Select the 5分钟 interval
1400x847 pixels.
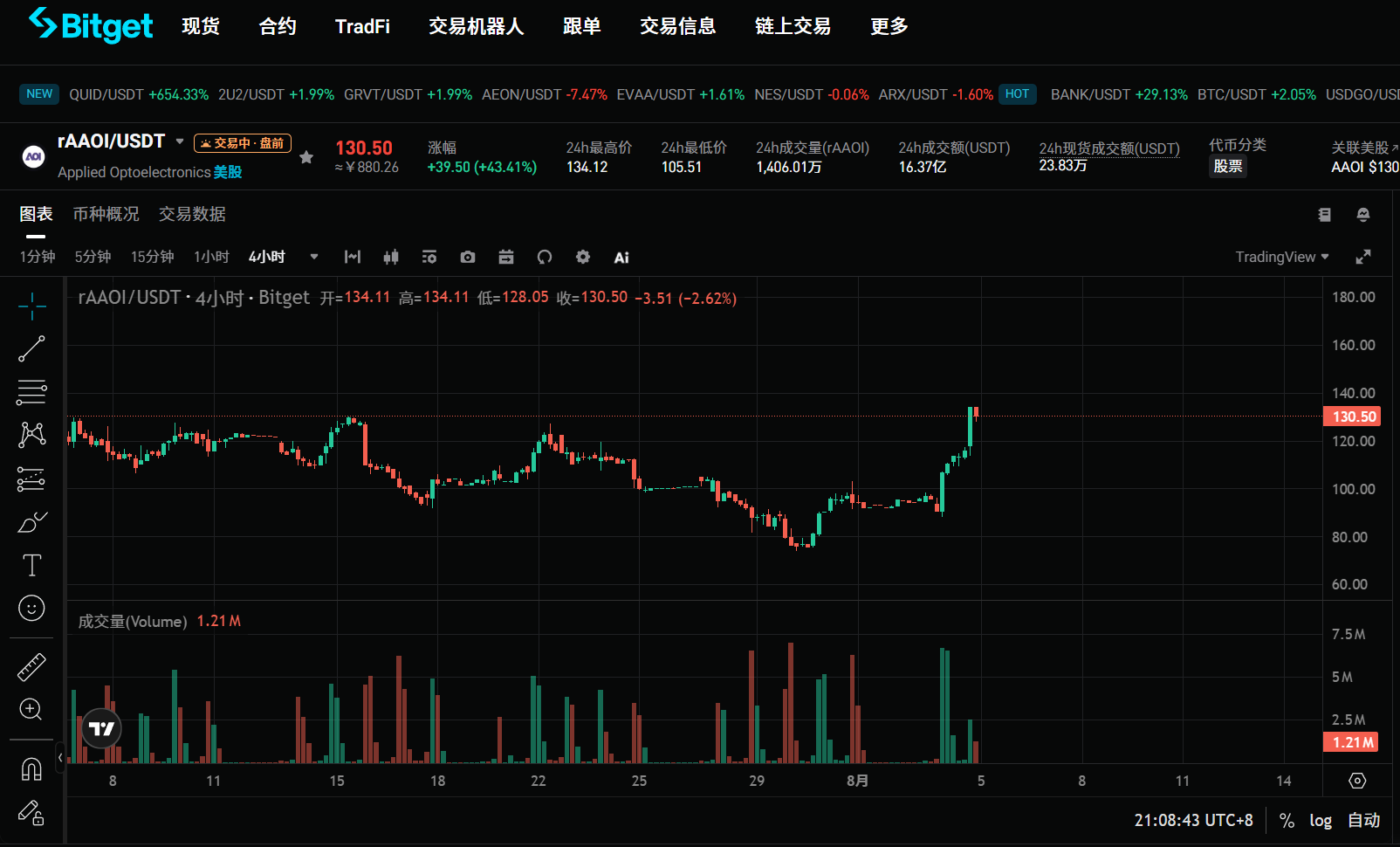click(93, 257)
